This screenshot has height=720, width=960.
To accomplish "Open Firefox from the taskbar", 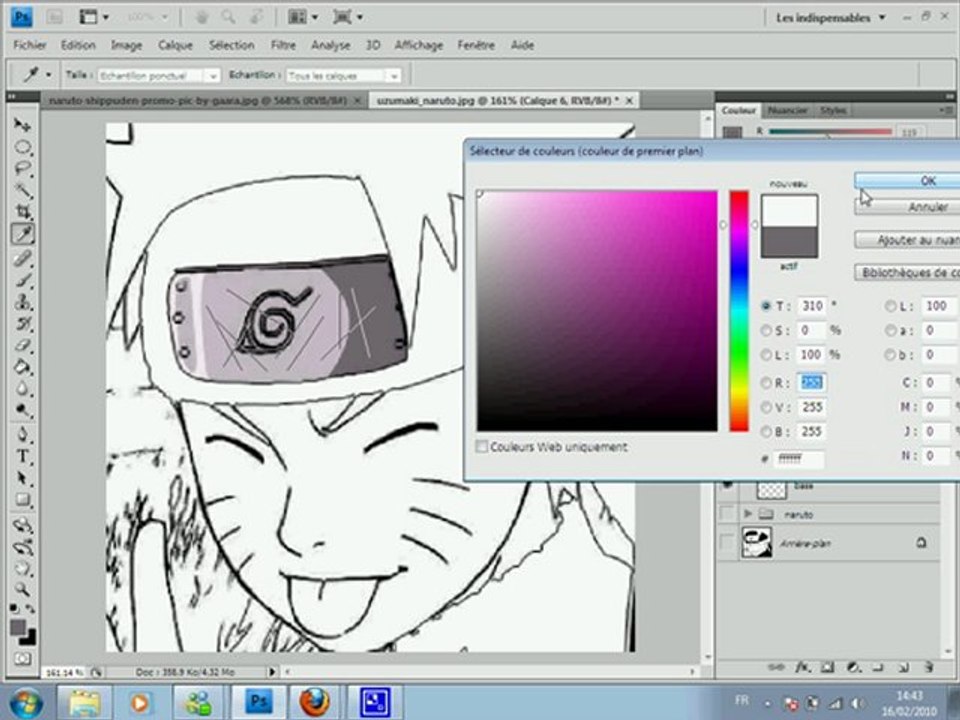I will (314, 702).
